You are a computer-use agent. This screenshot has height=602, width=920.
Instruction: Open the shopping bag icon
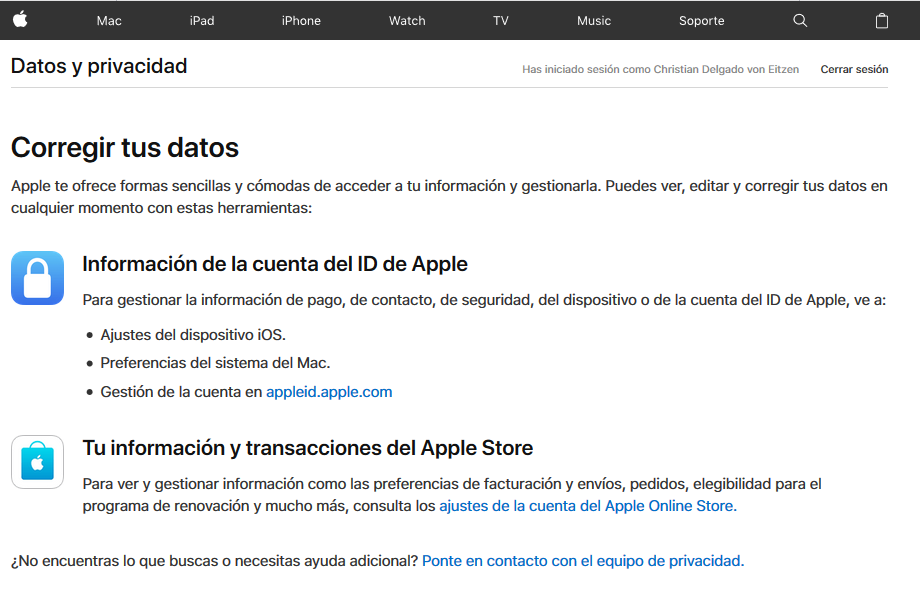[x=881, y=21]
